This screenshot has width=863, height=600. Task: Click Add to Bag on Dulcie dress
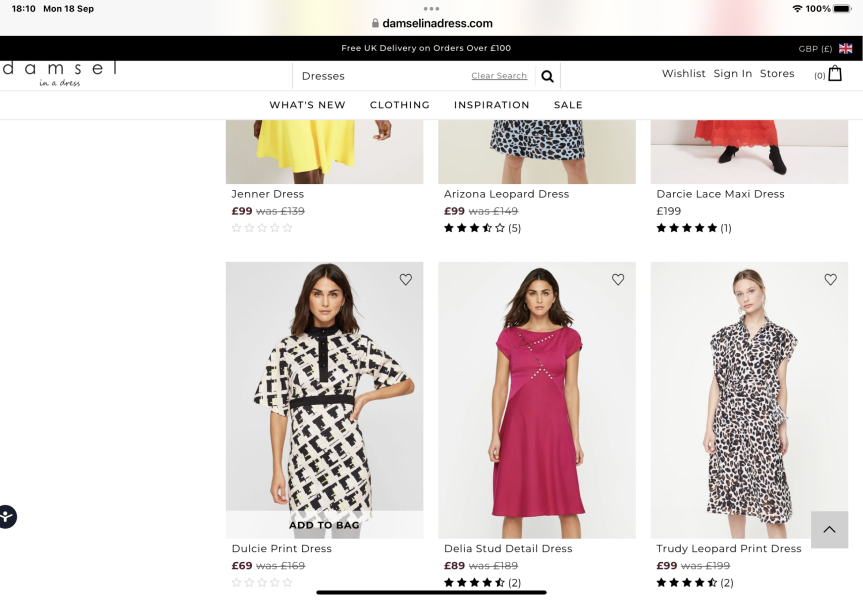coord(324,525)
